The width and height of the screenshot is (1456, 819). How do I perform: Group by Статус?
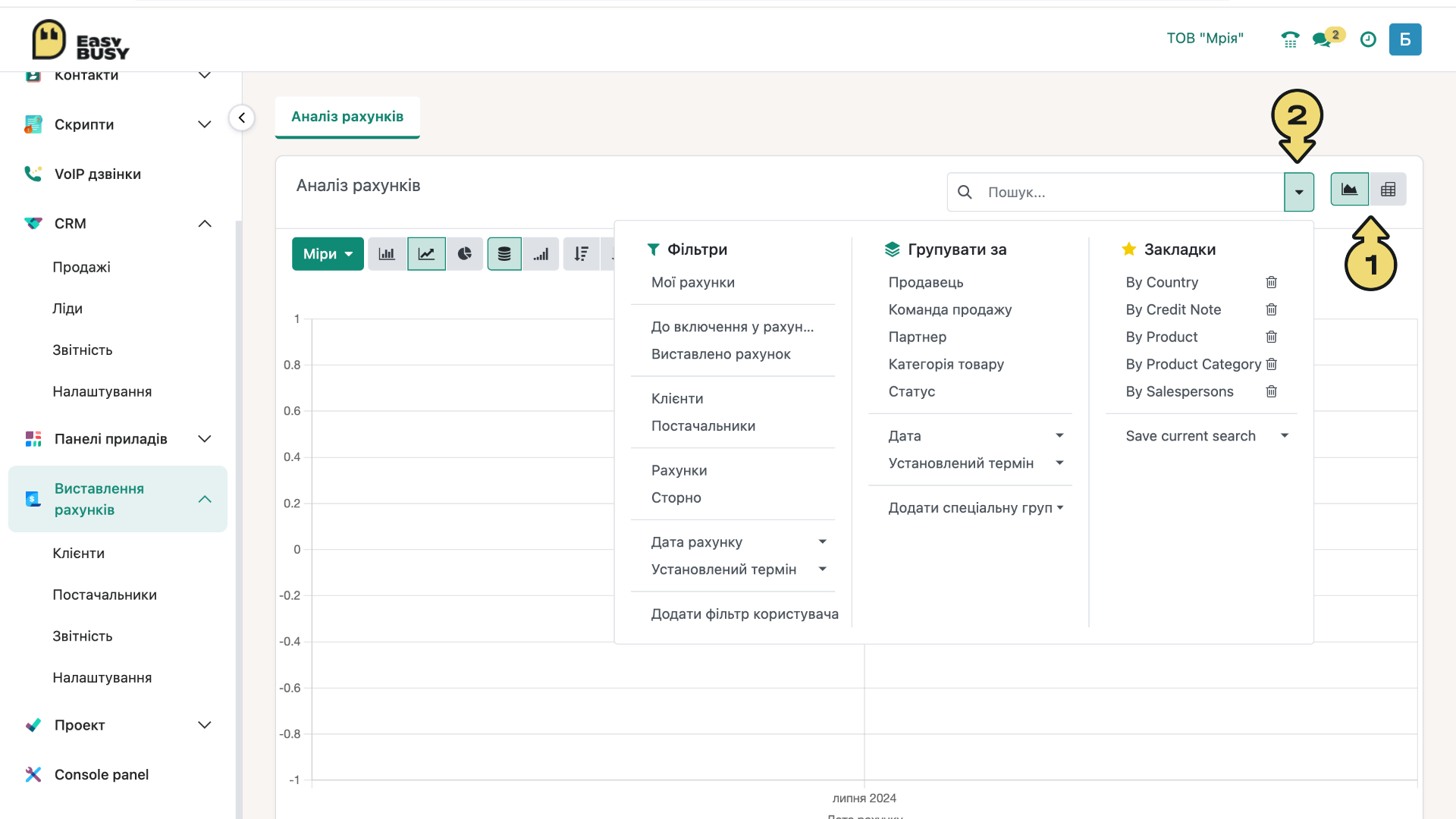[912, 391]
